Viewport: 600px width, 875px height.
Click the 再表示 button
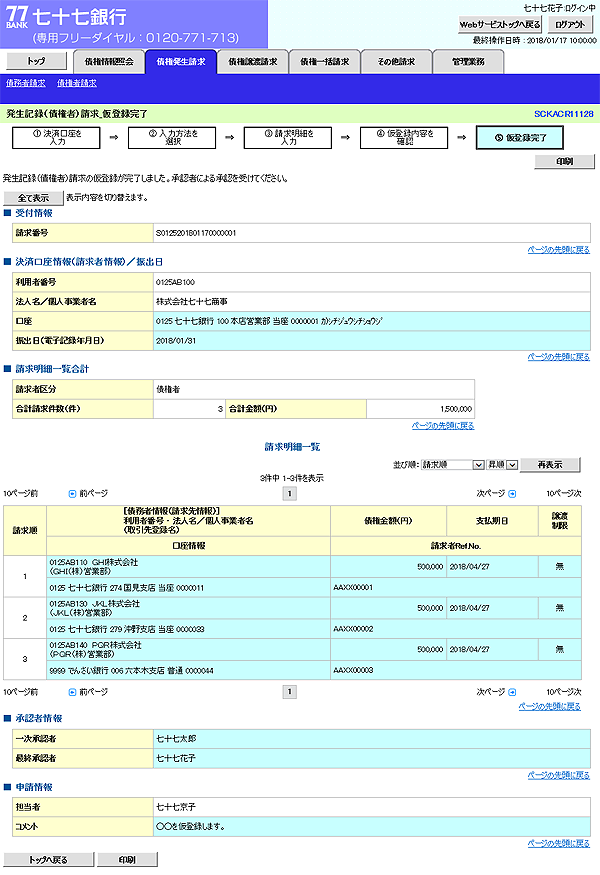pyautogui.click(x=550, y=465)
